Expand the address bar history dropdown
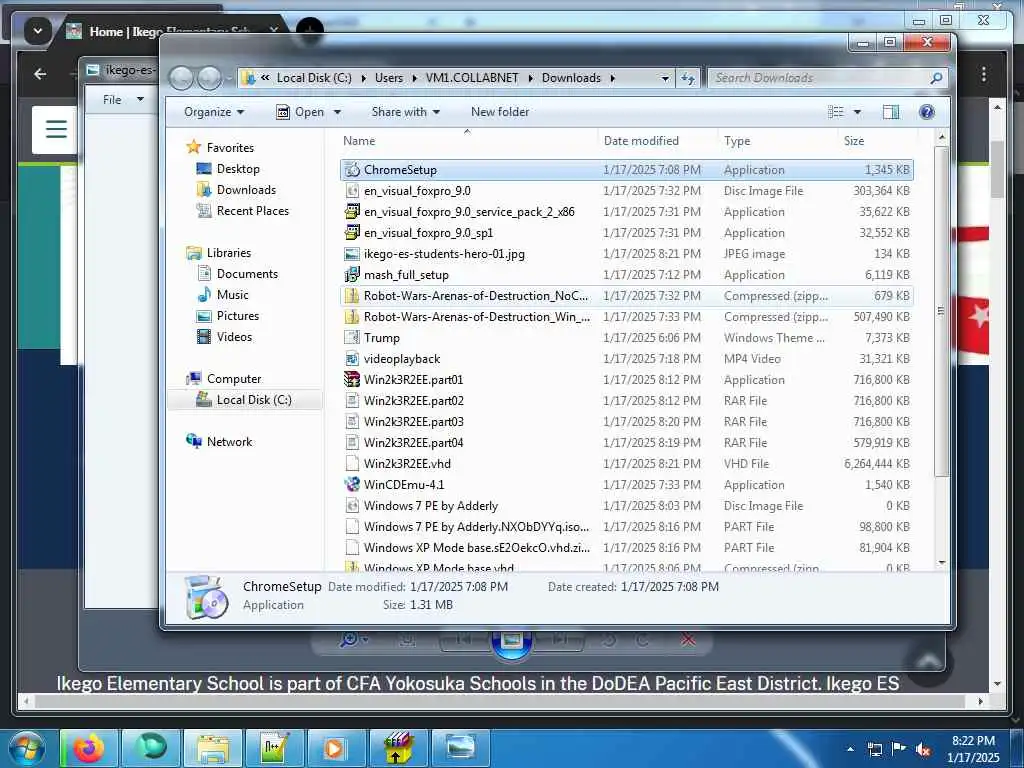1024x768 pixels. point(665,78)
